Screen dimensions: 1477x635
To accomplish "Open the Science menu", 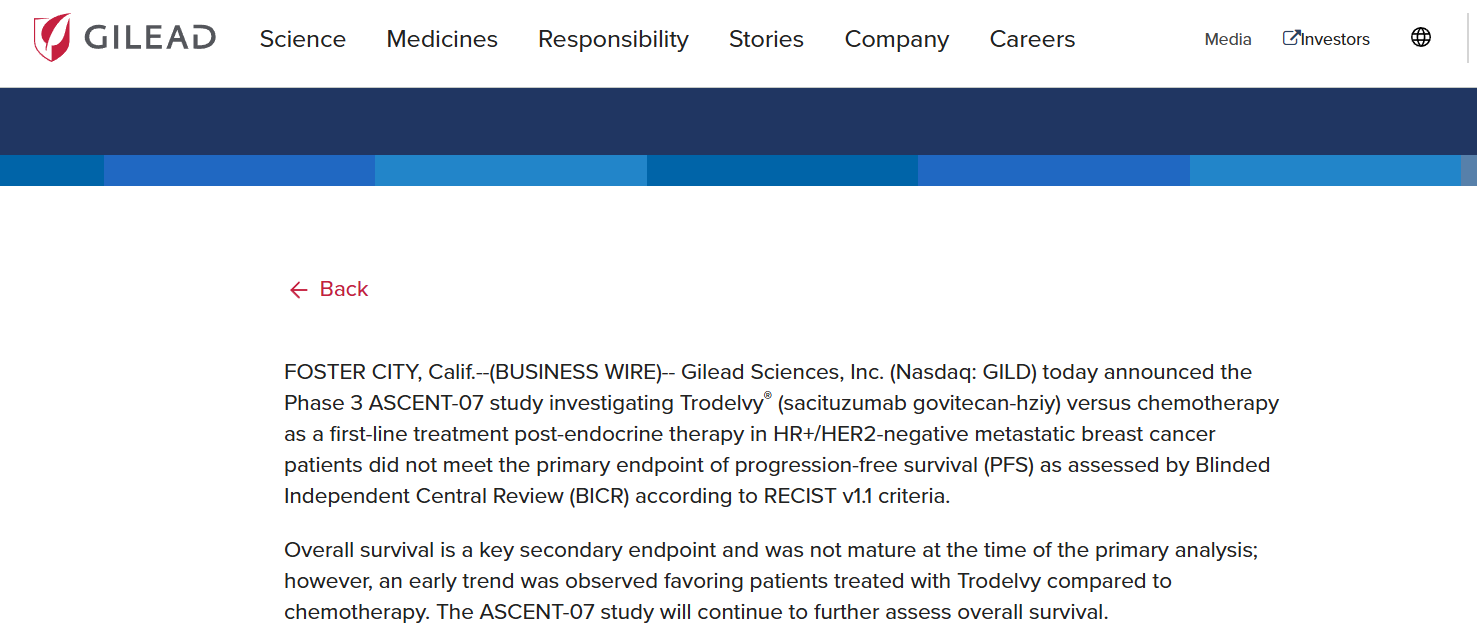I will (x=302, y=39).
